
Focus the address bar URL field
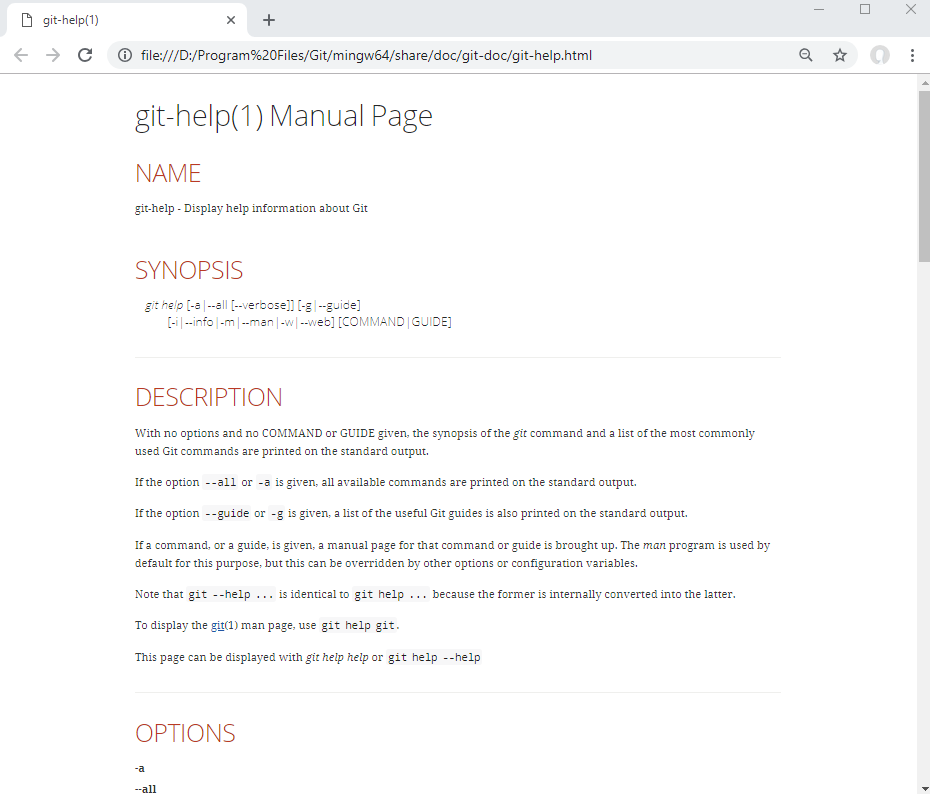click(x=450, y=55)
